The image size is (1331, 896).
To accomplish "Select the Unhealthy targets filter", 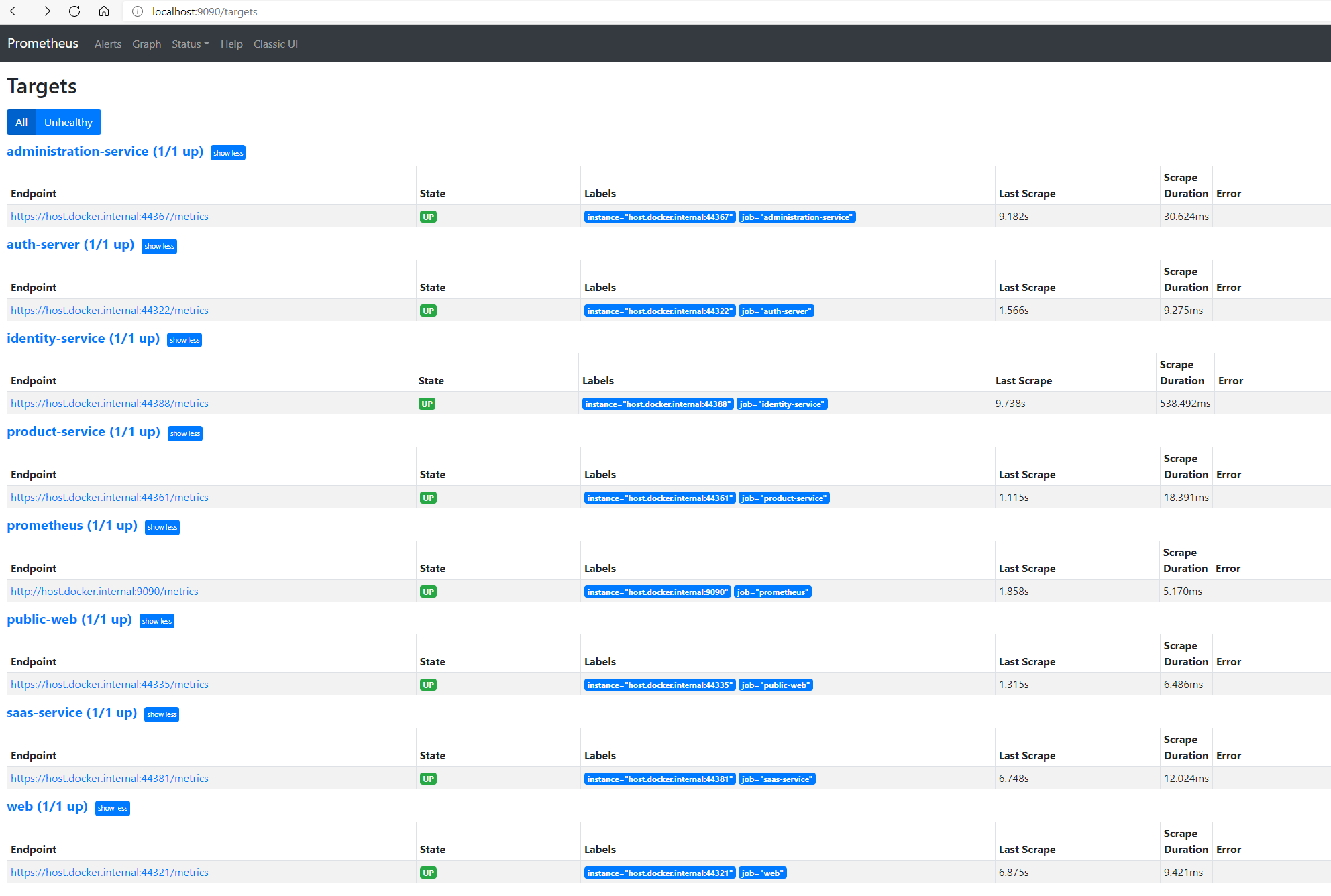I will pos(68,122).
